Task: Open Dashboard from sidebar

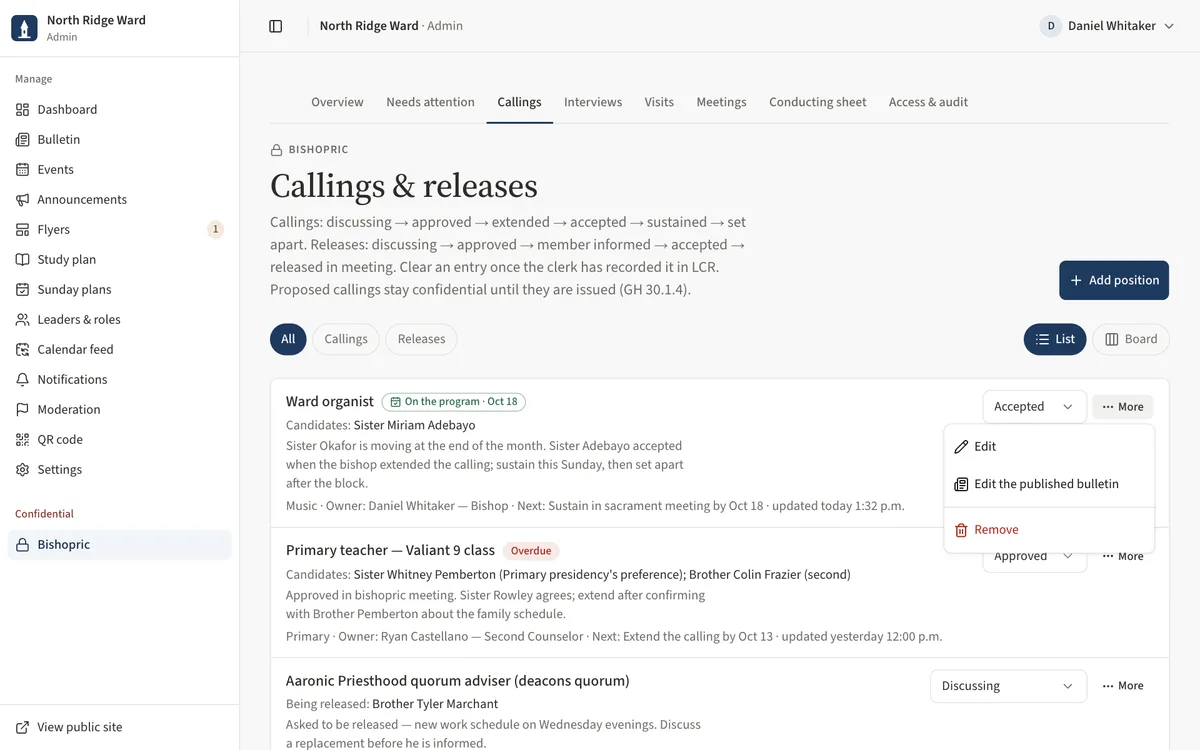Action: [120, 109]
